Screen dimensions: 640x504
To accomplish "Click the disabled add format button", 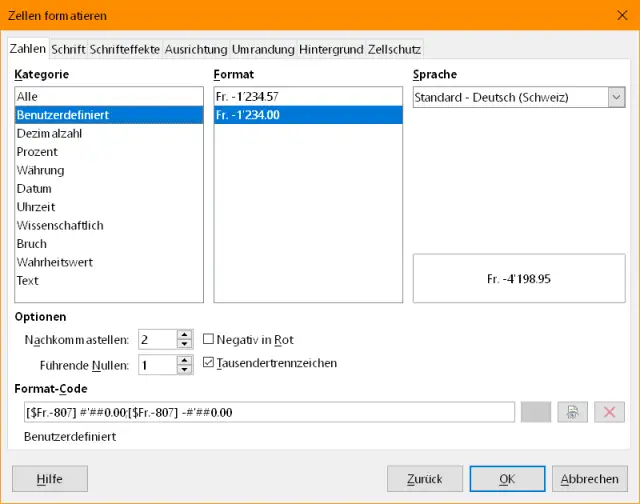I will [536, 412].
